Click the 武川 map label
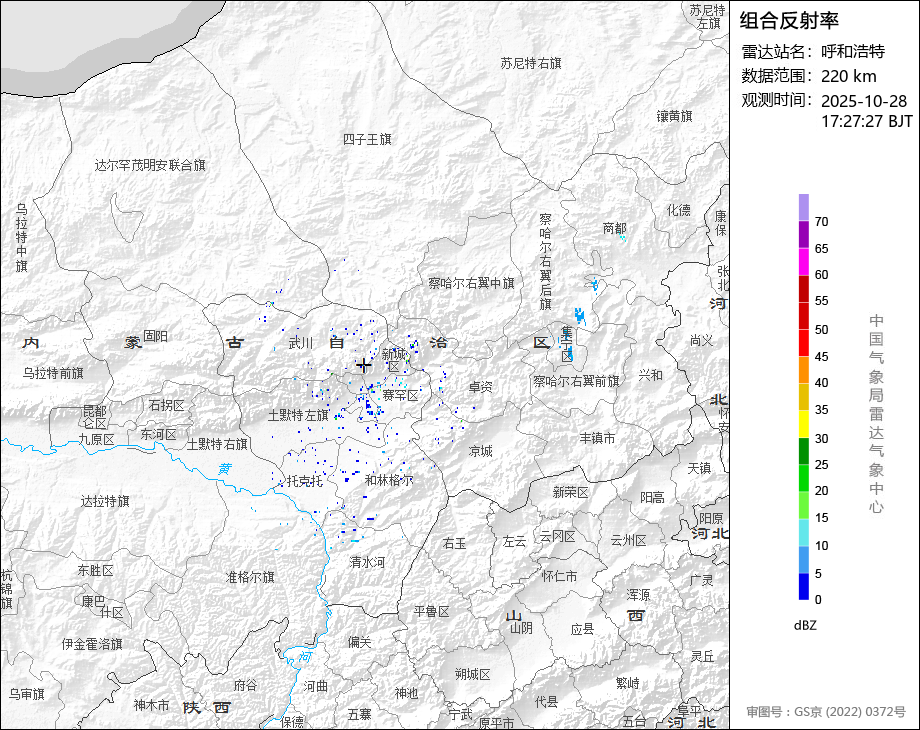Viewport: 920px width, 730px height. click(x=301, y=343)
